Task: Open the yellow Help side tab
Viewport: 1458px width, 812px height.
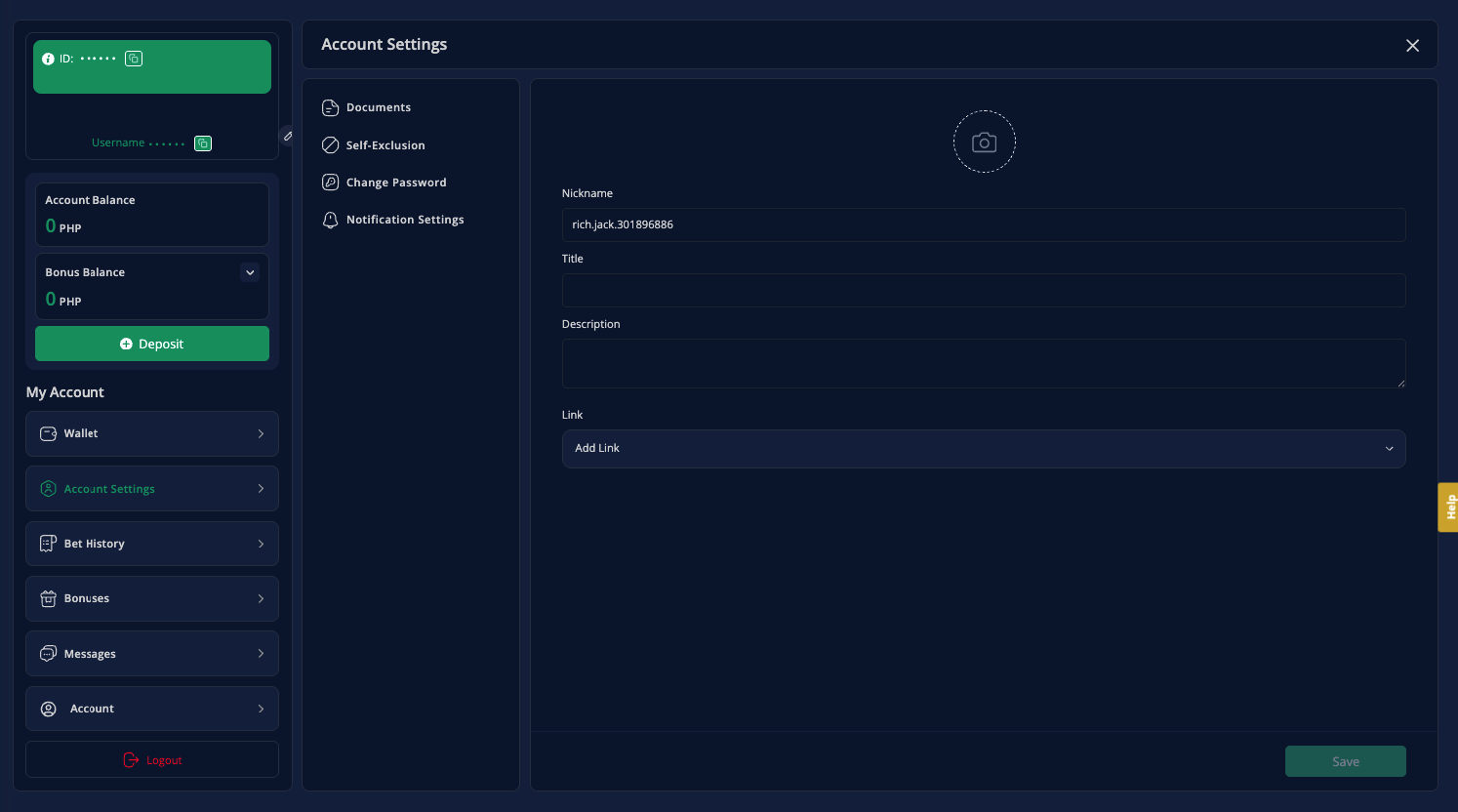Action: point(1448,507)
